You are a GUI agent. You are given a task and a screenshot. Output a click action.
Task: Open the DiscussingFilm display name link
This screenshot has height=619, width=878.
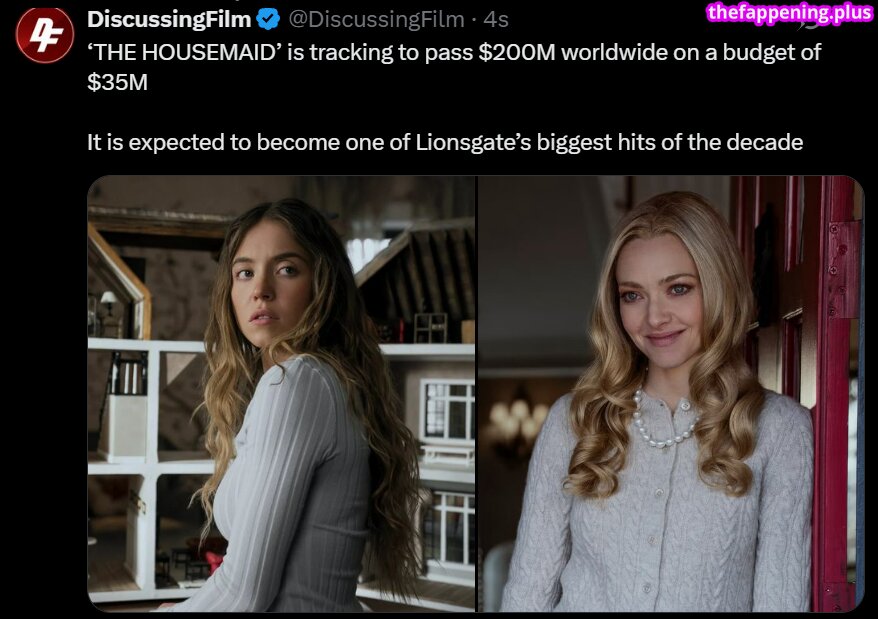point(169,19)
